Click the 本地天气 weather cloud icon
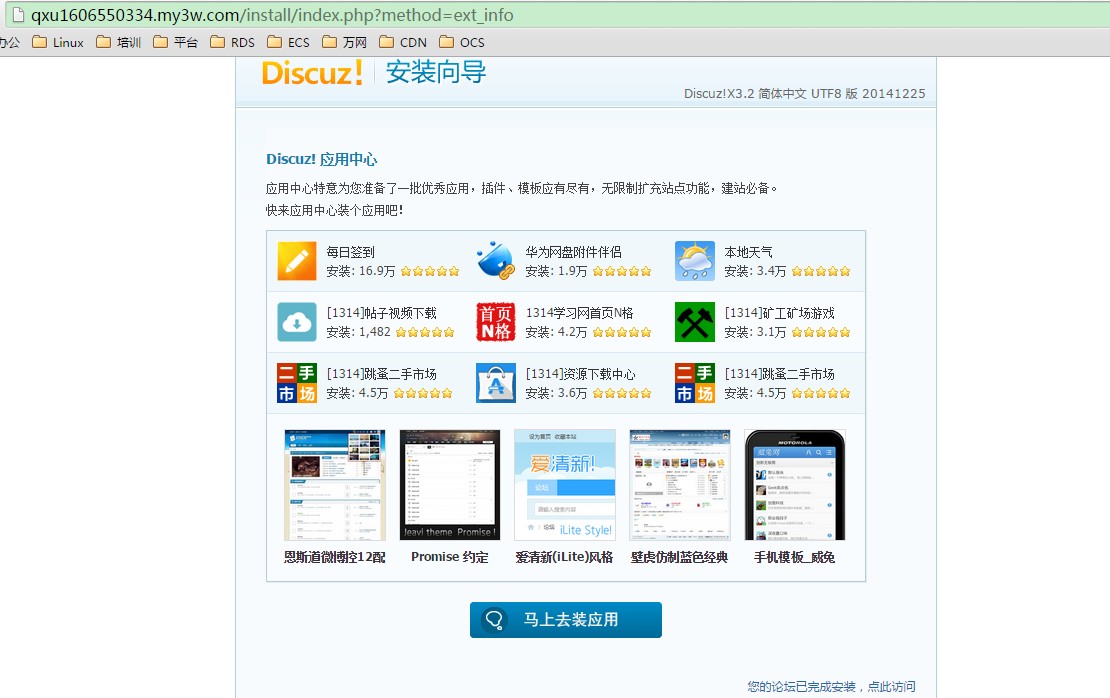Image resolution: width=1110 pixels, height=698 pixels. tap(694, 261)
